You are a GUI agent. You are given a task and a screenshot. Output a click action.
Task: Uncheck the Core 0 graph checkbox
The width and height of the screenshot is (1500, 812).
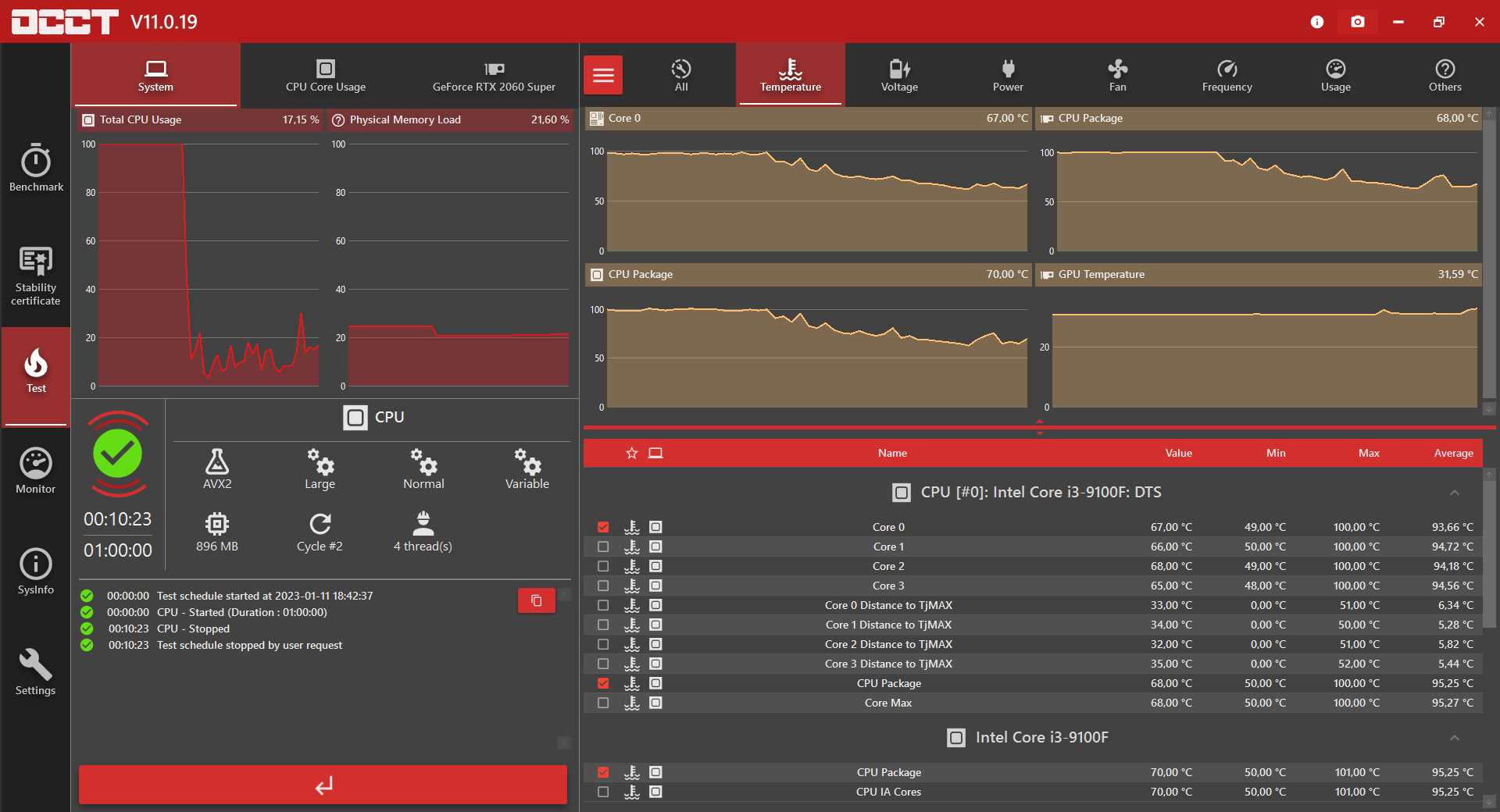[x=603, y=527]
